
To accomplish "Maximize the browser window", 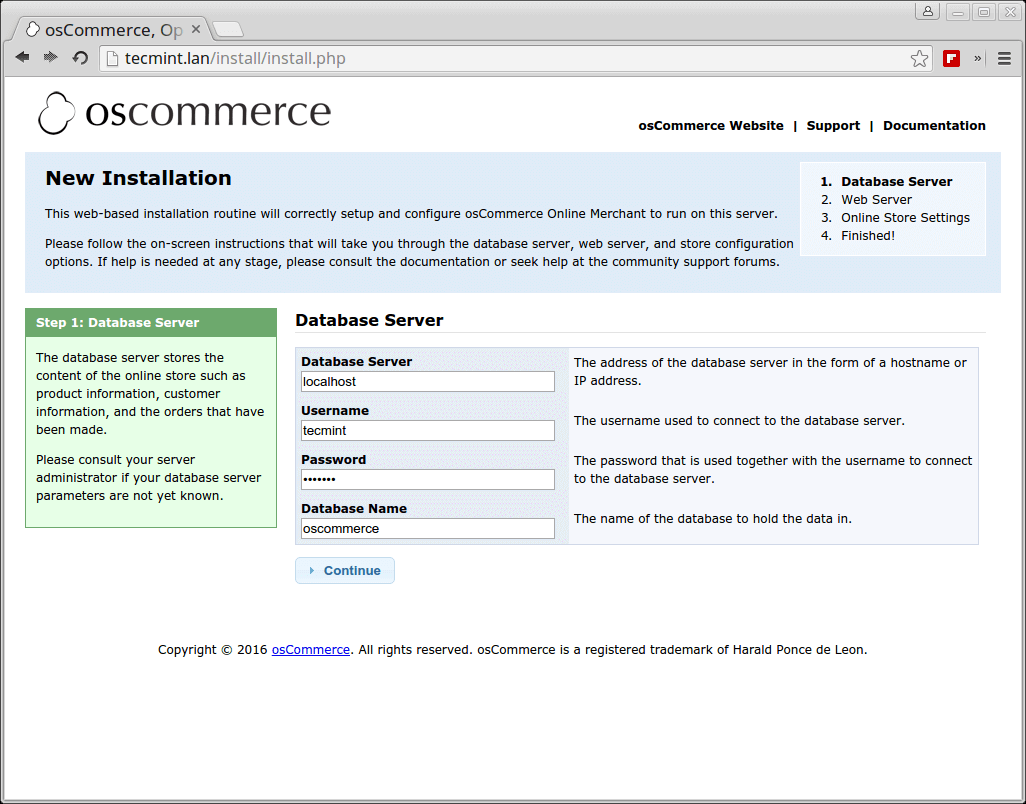I will coord(983,12).
